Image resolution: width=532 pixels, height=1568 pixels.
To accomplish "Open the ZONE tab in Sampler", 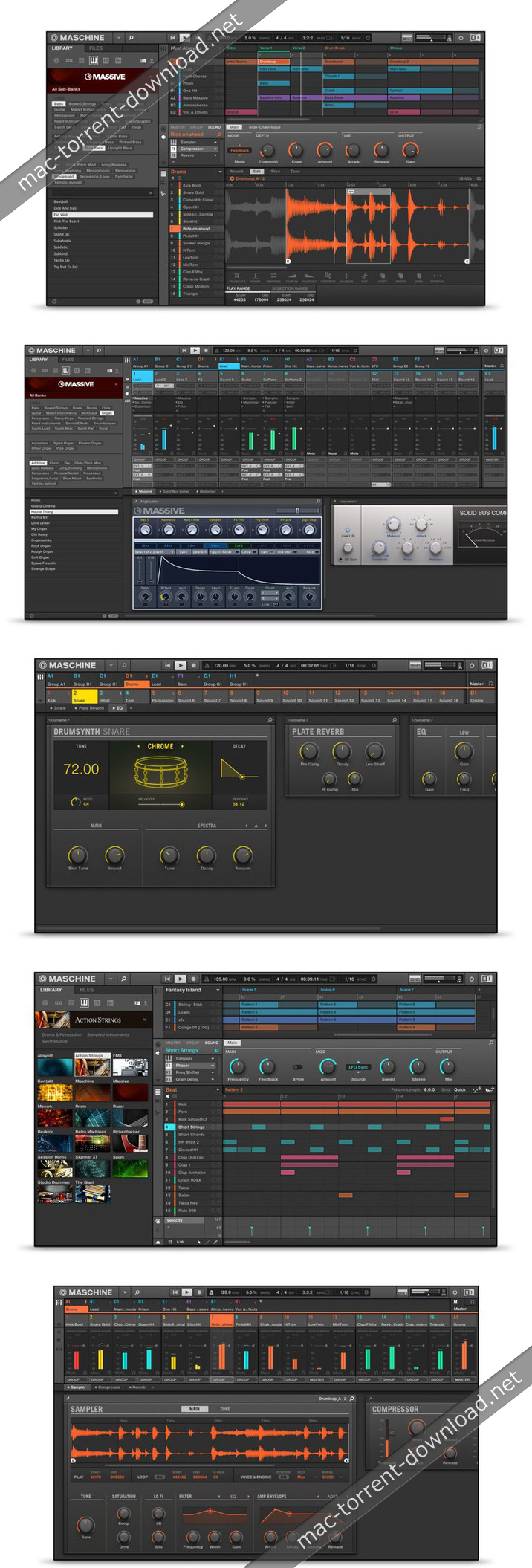I will click(225, 1409).
